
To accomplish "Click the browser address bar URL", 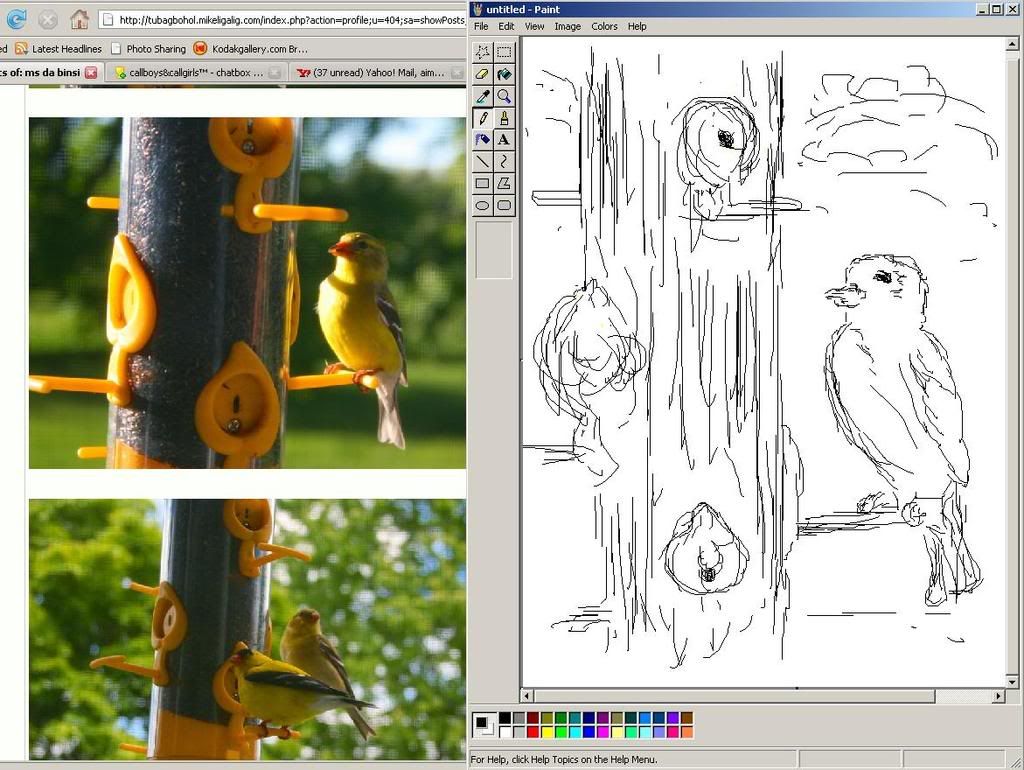I will [291, 20].
